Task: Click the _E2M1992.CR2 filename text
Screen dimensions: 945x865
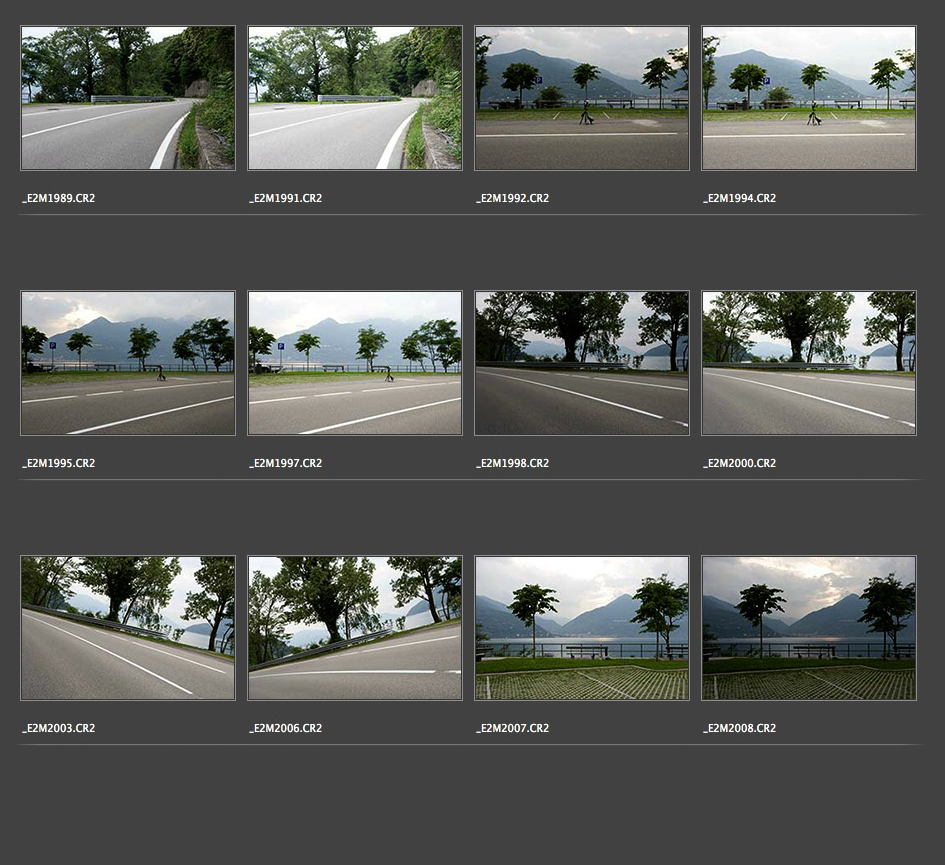Action: tap(513, 199)
